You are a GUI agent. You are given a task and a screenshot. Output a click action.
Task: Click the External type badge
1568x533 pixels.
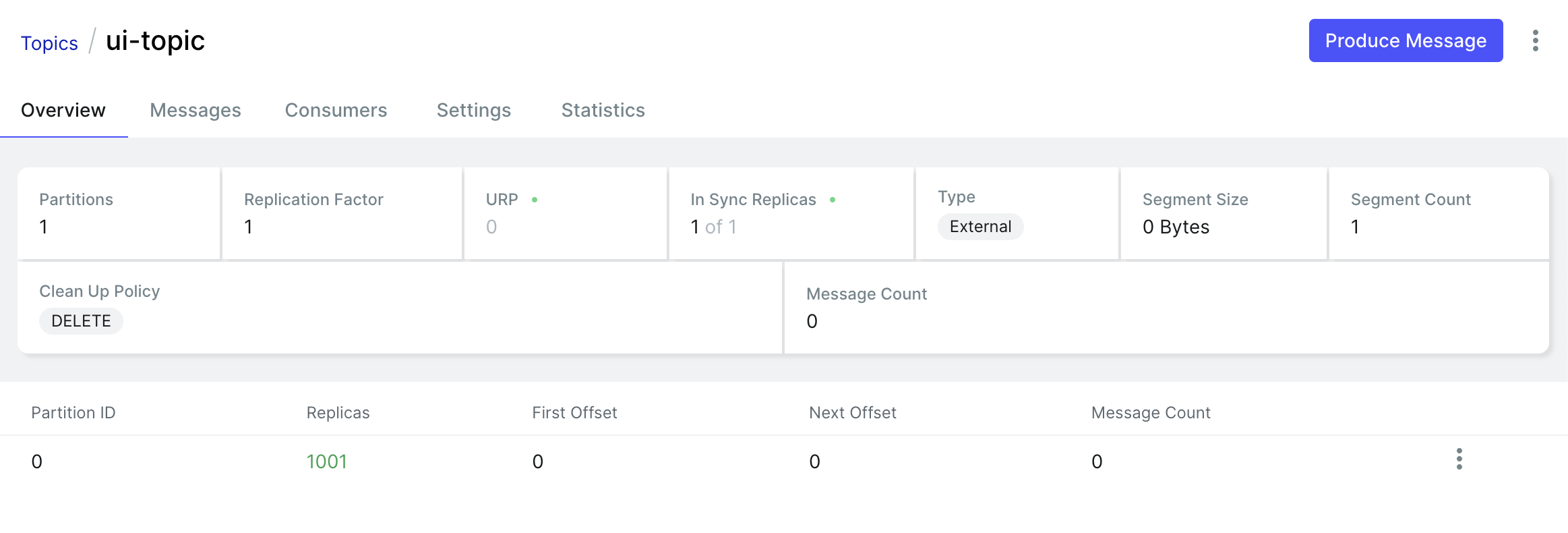click(980, 227)
